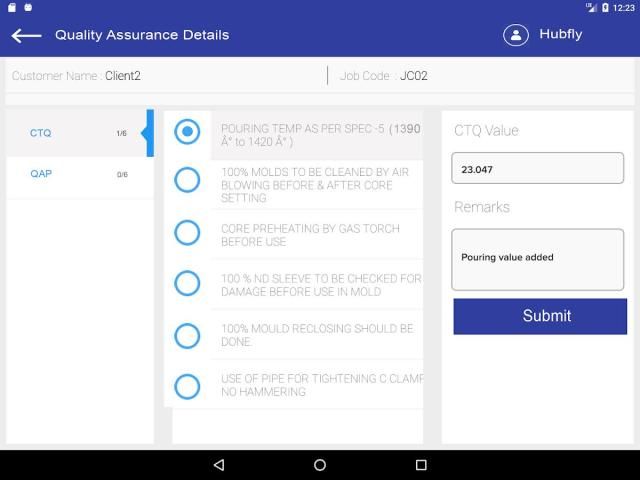Open the Hubfly user profile icon

click(515, 35)
